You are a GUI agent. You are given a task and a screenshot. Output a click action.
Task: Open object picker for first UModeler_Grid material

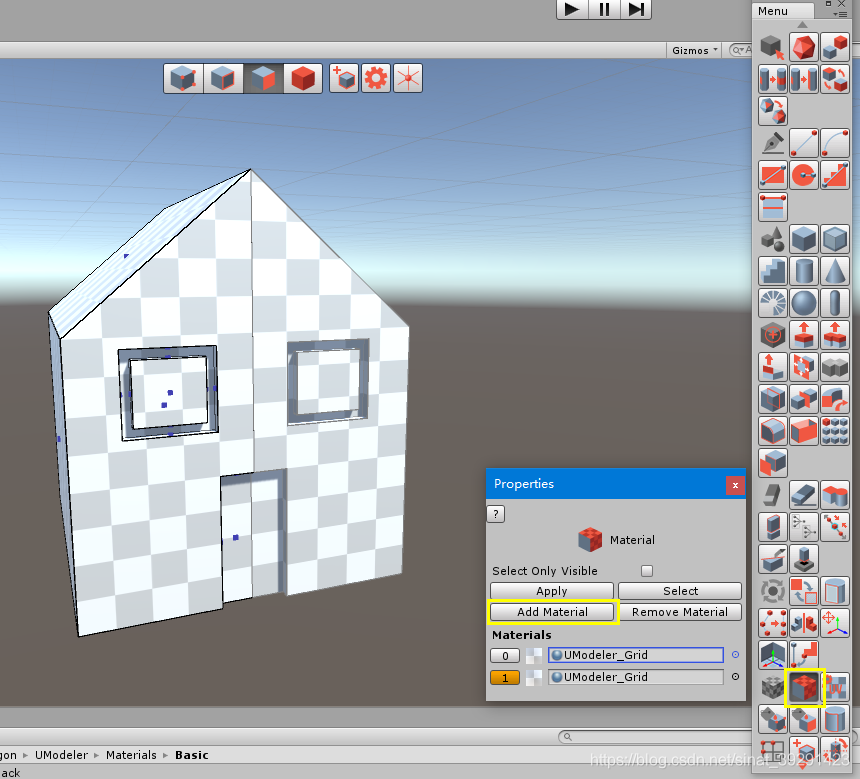tap(735, 656)
